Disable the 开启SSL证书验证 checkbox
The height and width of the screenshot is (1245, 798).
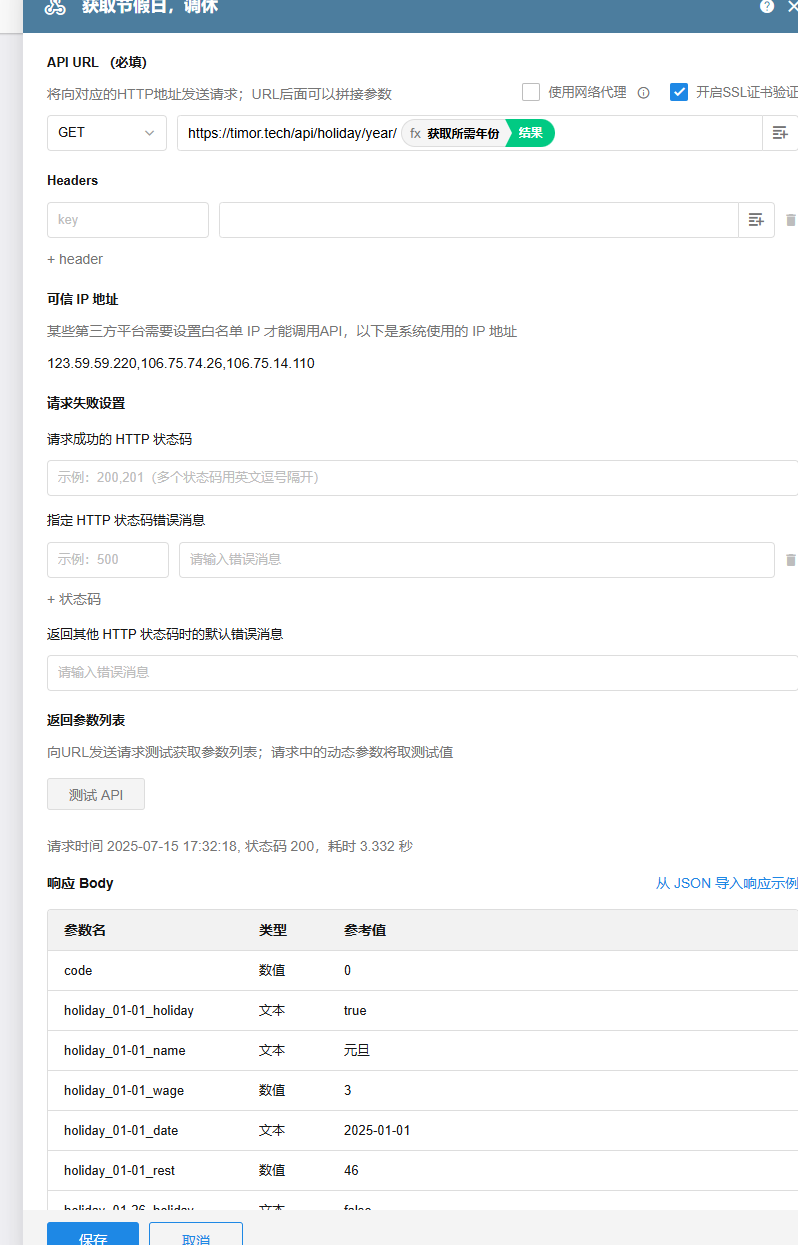coord(679,92)
